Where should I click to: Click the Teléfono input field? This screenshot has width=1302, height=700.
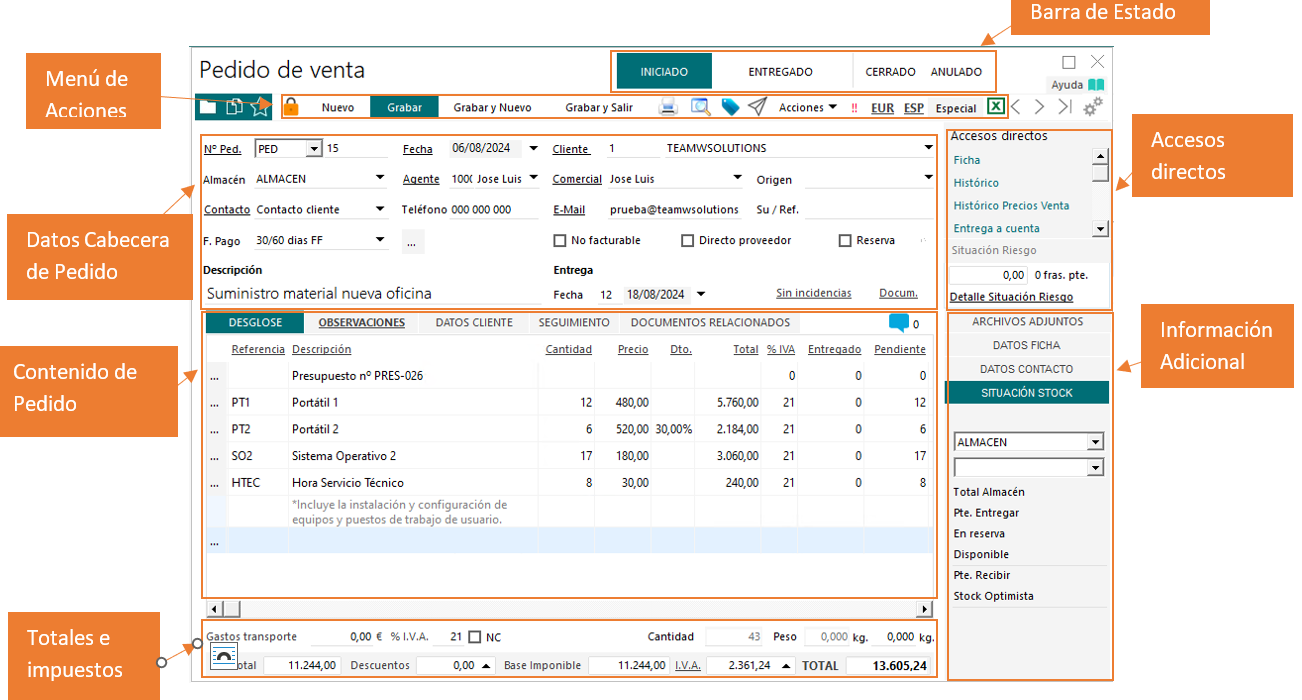(493, 210)
